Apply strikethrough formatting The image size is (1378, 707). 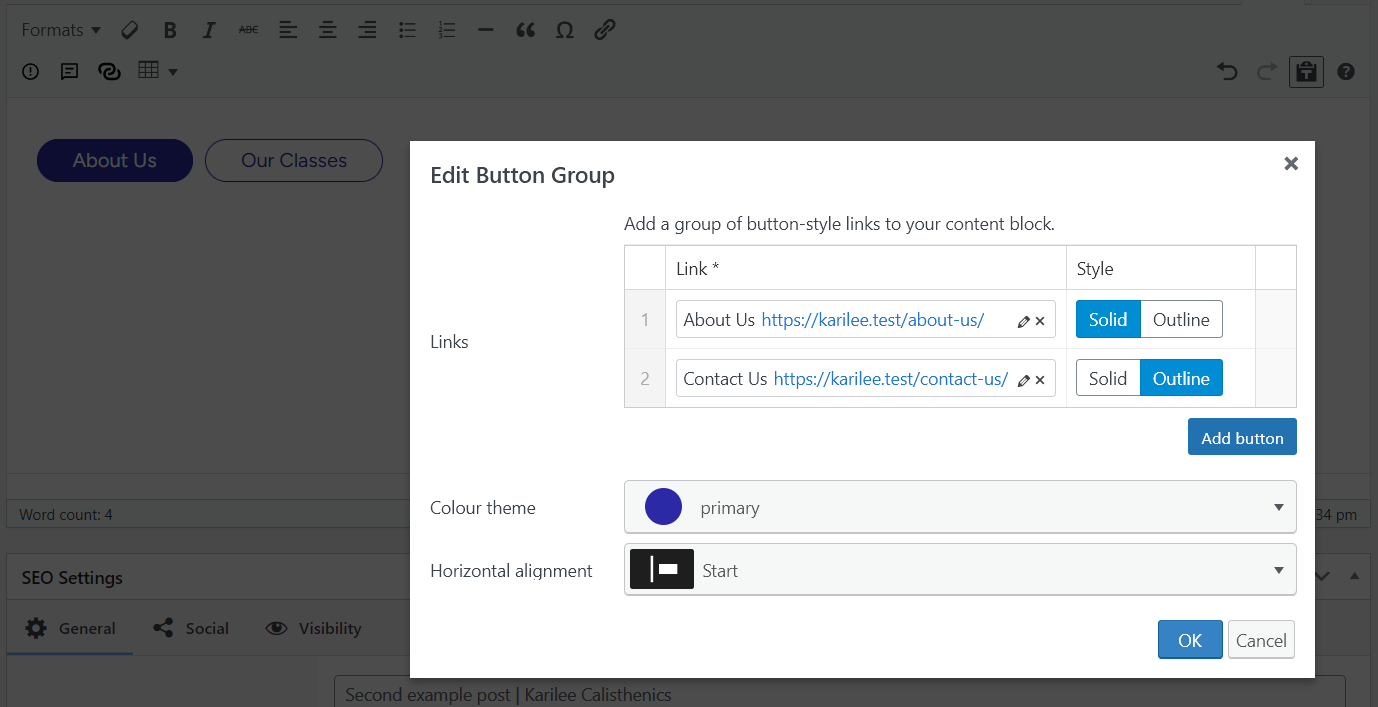248,30
